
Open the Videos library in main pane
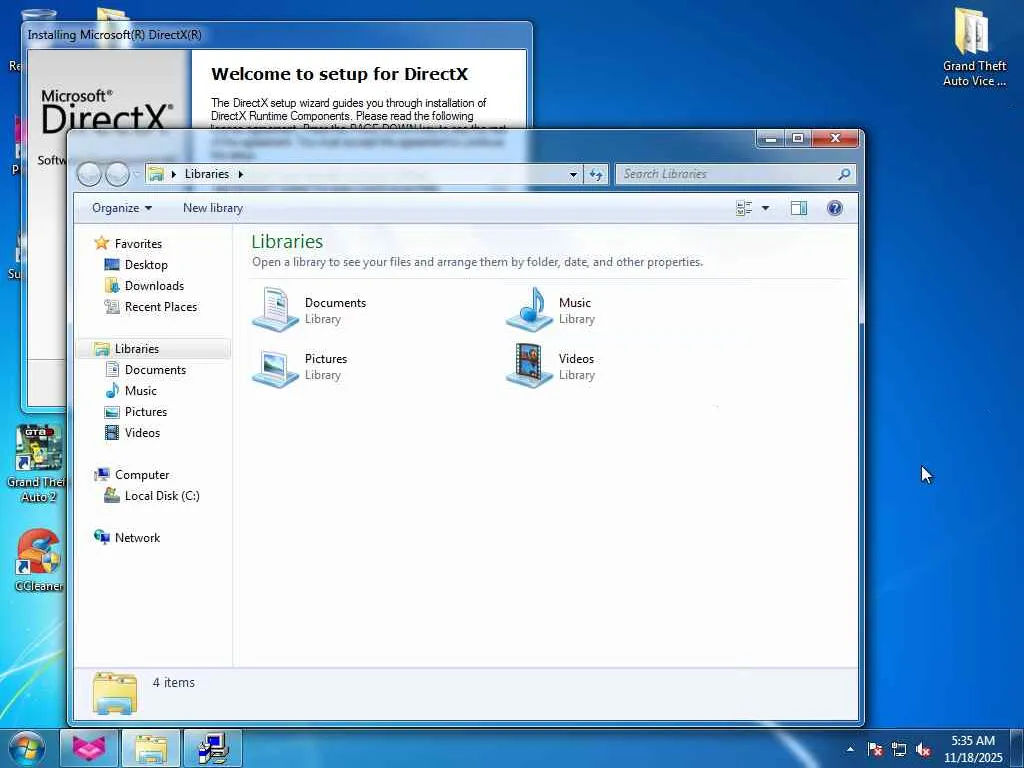551,366
